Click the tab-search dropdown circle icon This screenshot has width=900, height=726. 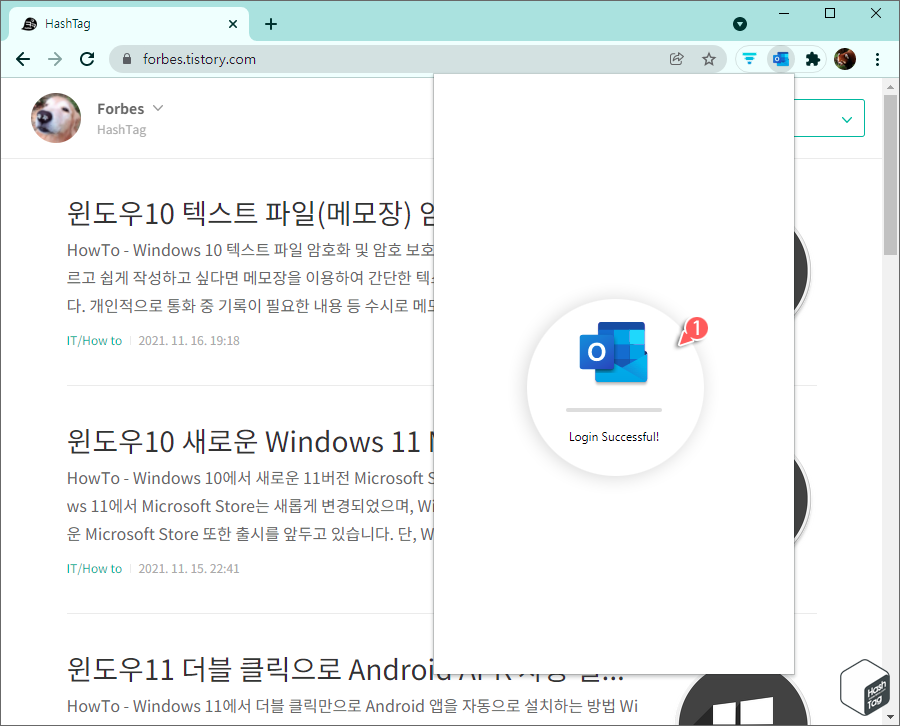click(740, 24)
